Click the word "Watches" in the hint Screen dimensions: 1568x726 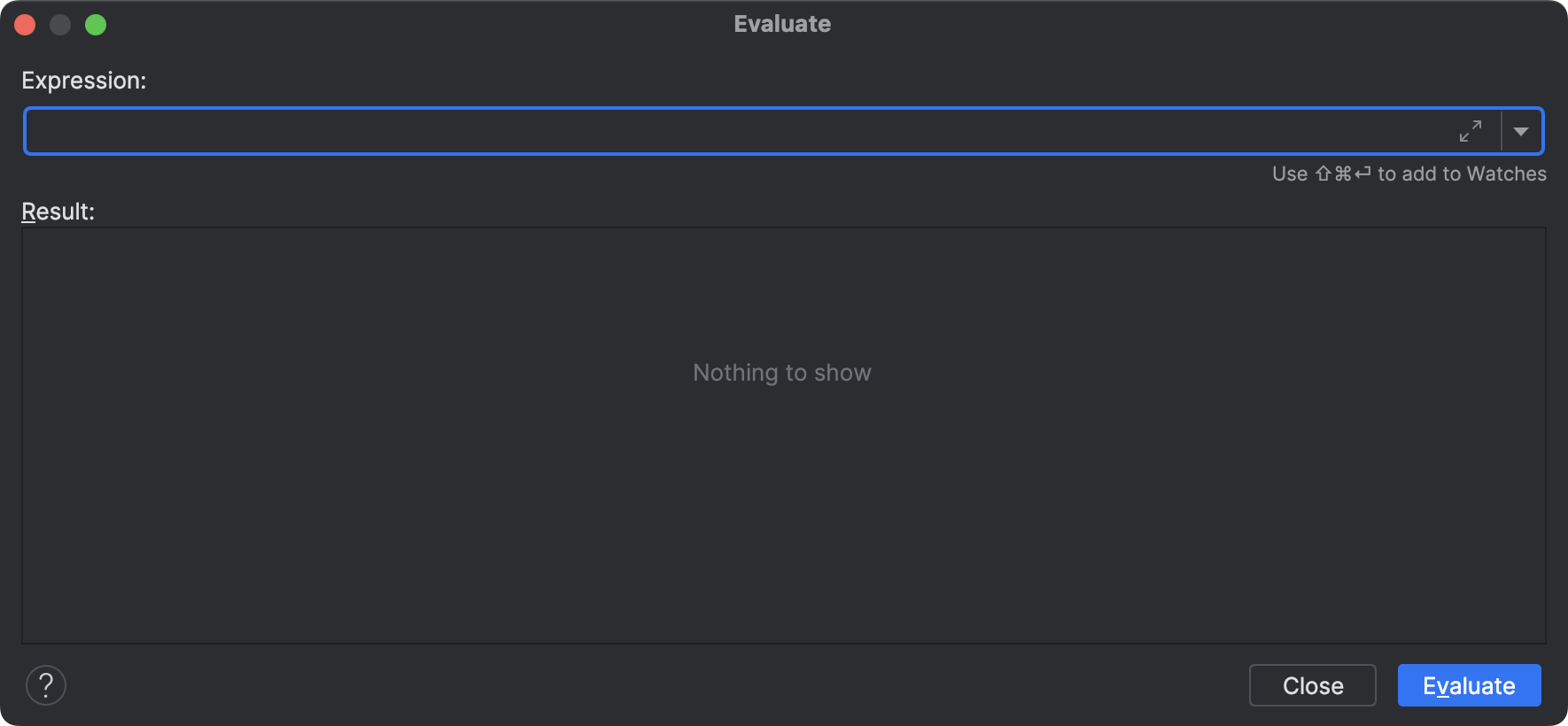click(1506, 174)
